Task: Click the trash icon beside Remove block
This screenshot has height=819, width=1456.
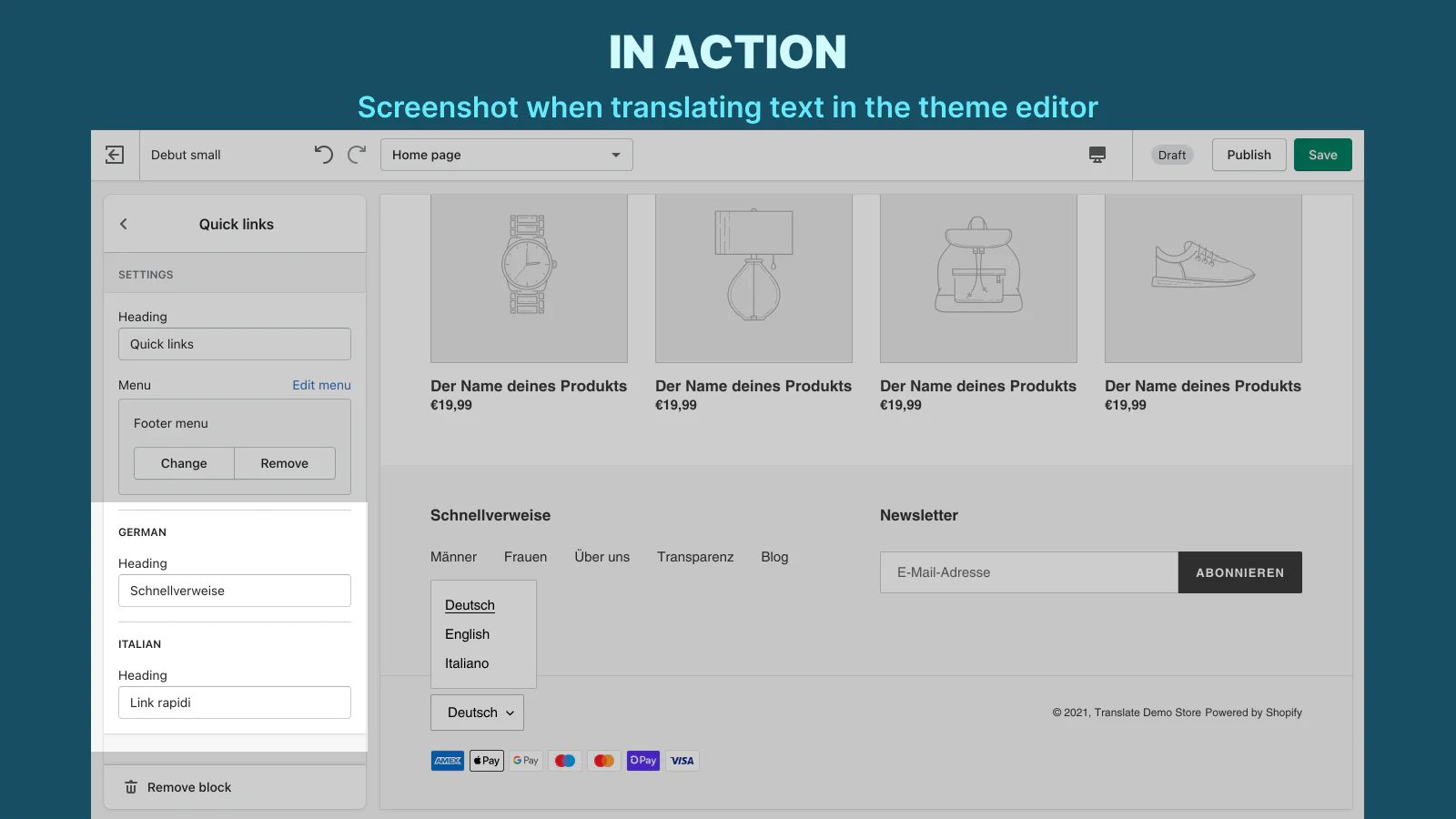Action: tap(131, 787)
